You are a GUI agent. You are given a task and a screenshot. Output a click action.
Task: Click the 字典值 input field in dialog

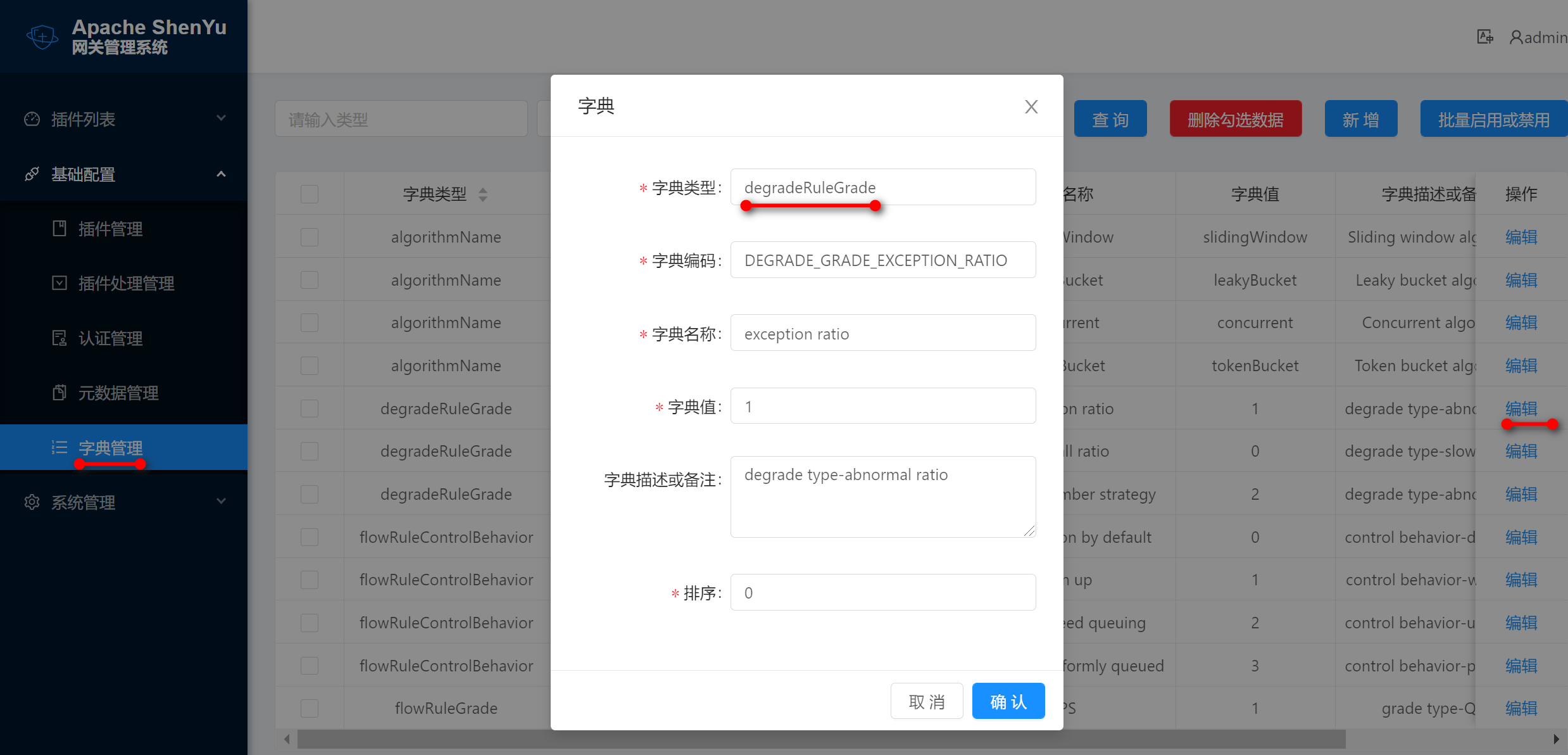tap(882, 405)
